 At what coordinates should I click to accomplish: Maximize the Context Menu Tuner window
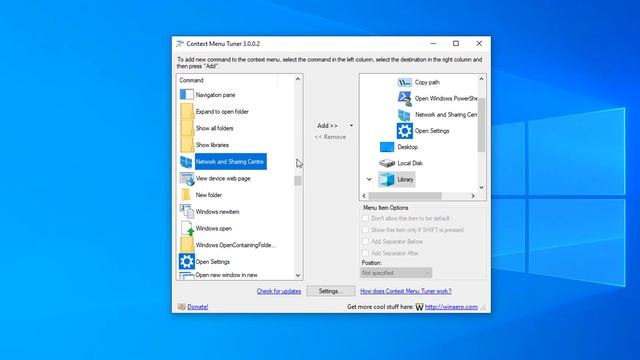pyautogui.click(x=456, y=43)
